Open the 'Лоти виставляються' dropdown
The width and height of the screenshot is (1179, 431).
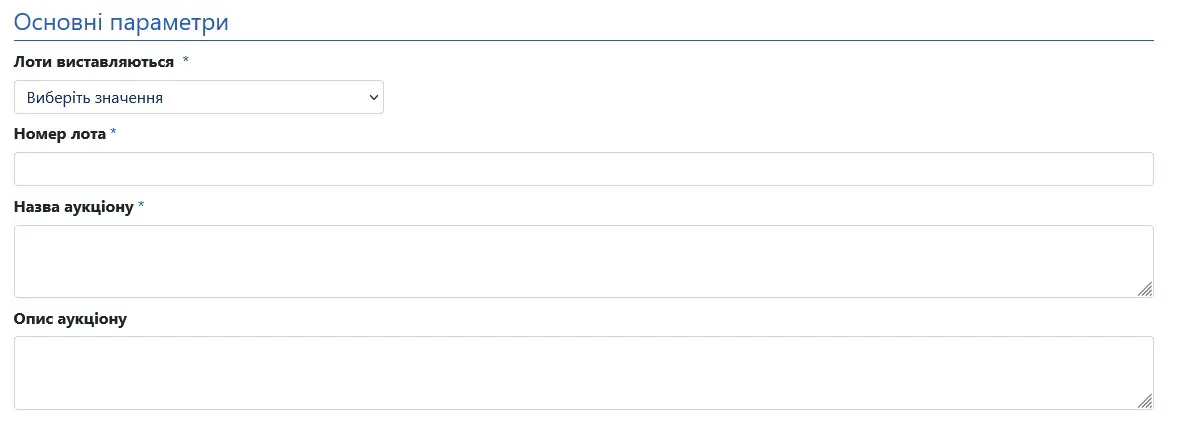tap(198, 98)
